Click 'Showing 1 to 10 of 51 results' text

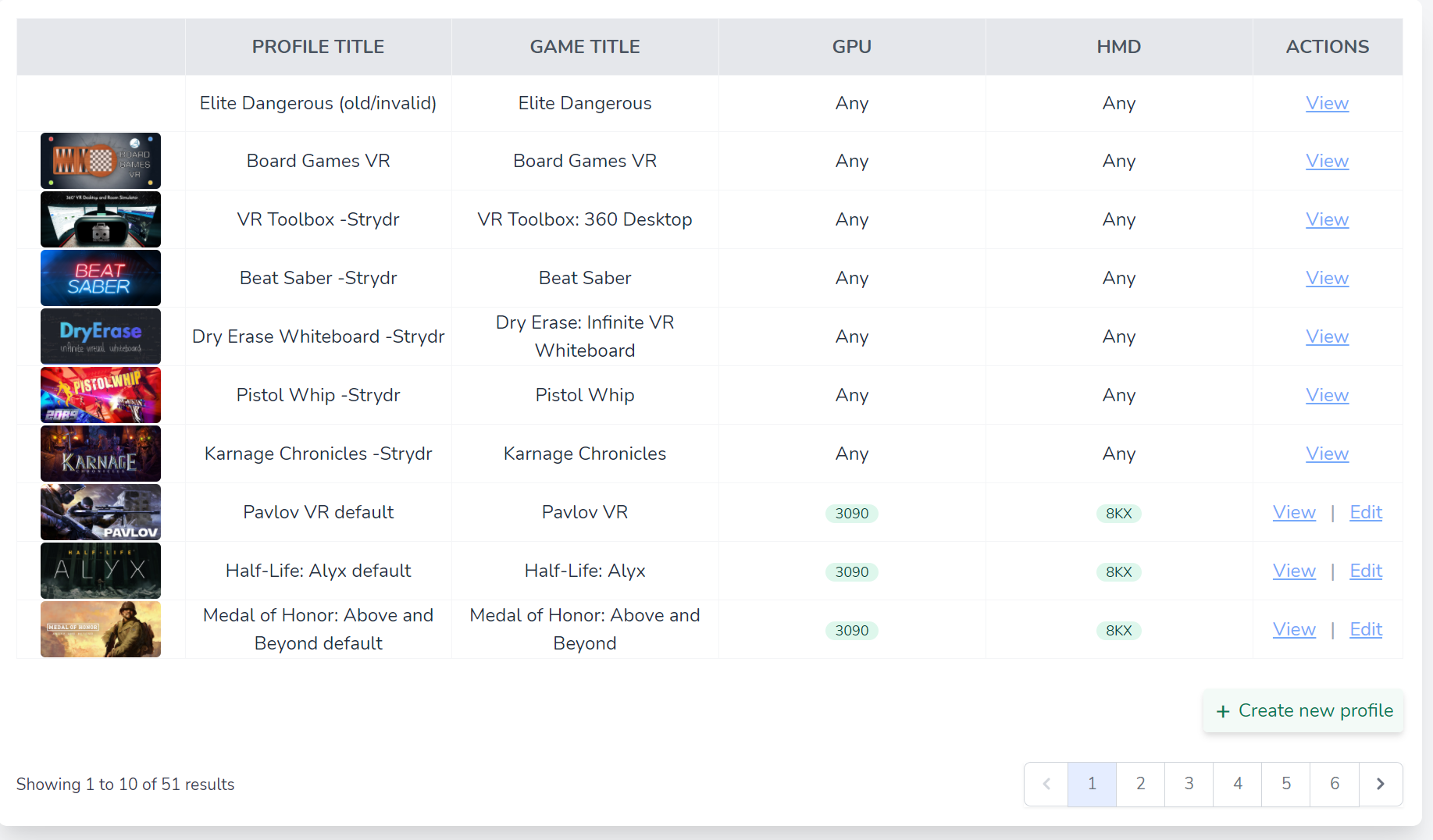click(125, 784)
